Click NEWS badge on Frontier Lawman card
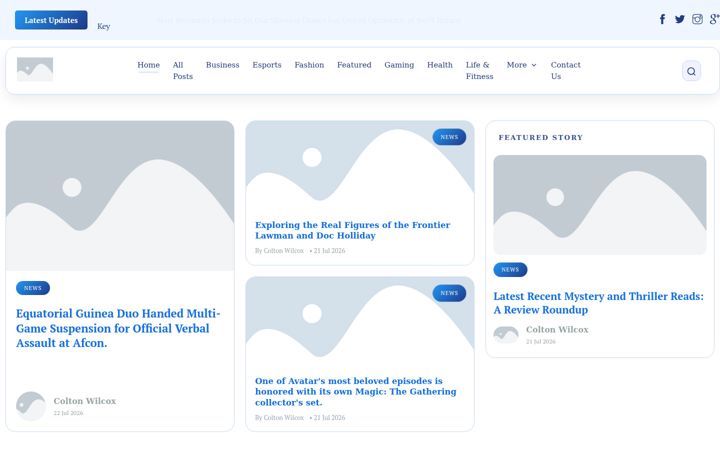The height and width of the screenshot is (450, 720). click(449, 137)
